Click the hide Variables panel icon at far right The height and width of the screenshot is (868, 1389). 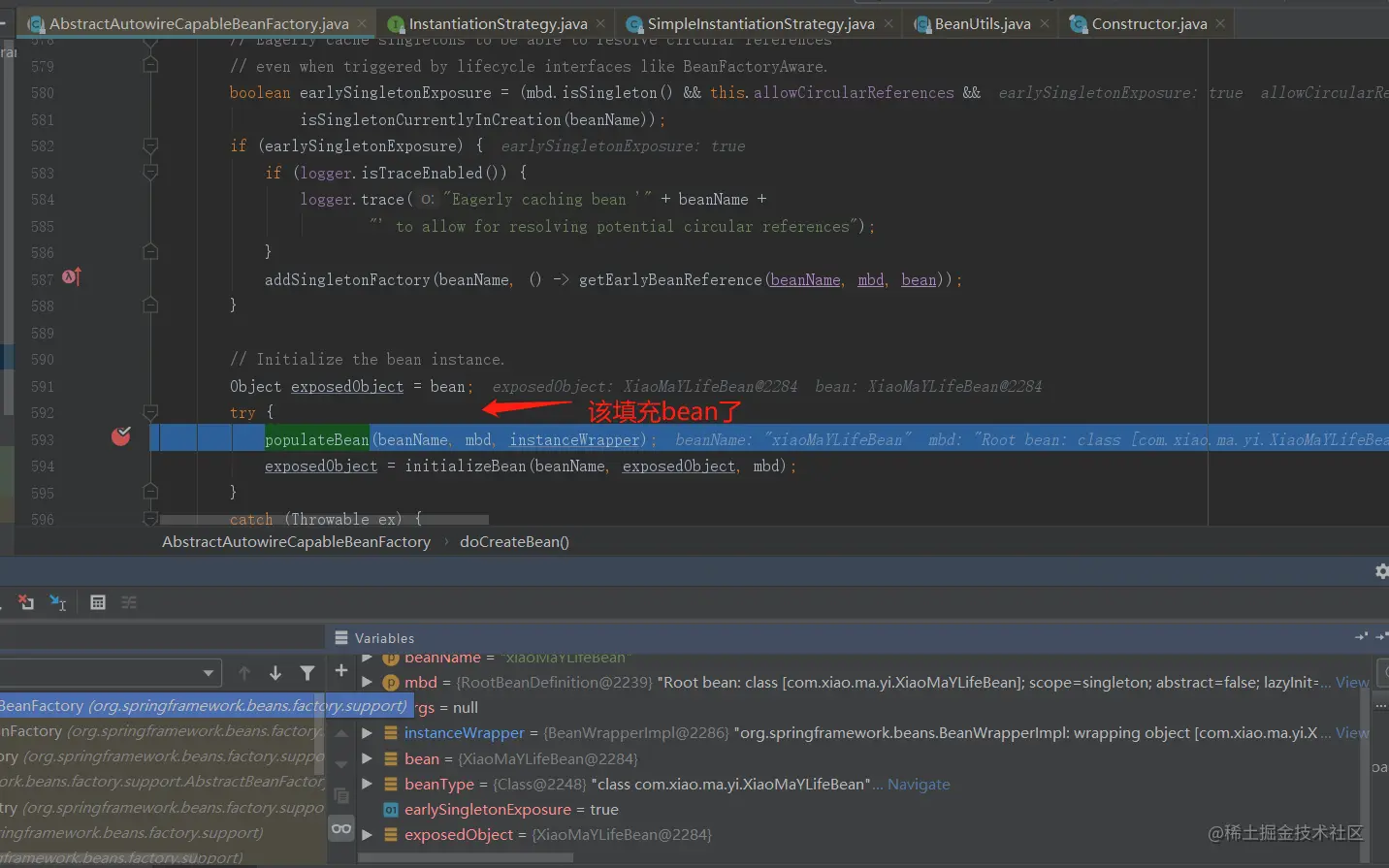[x=1381, y=637]
